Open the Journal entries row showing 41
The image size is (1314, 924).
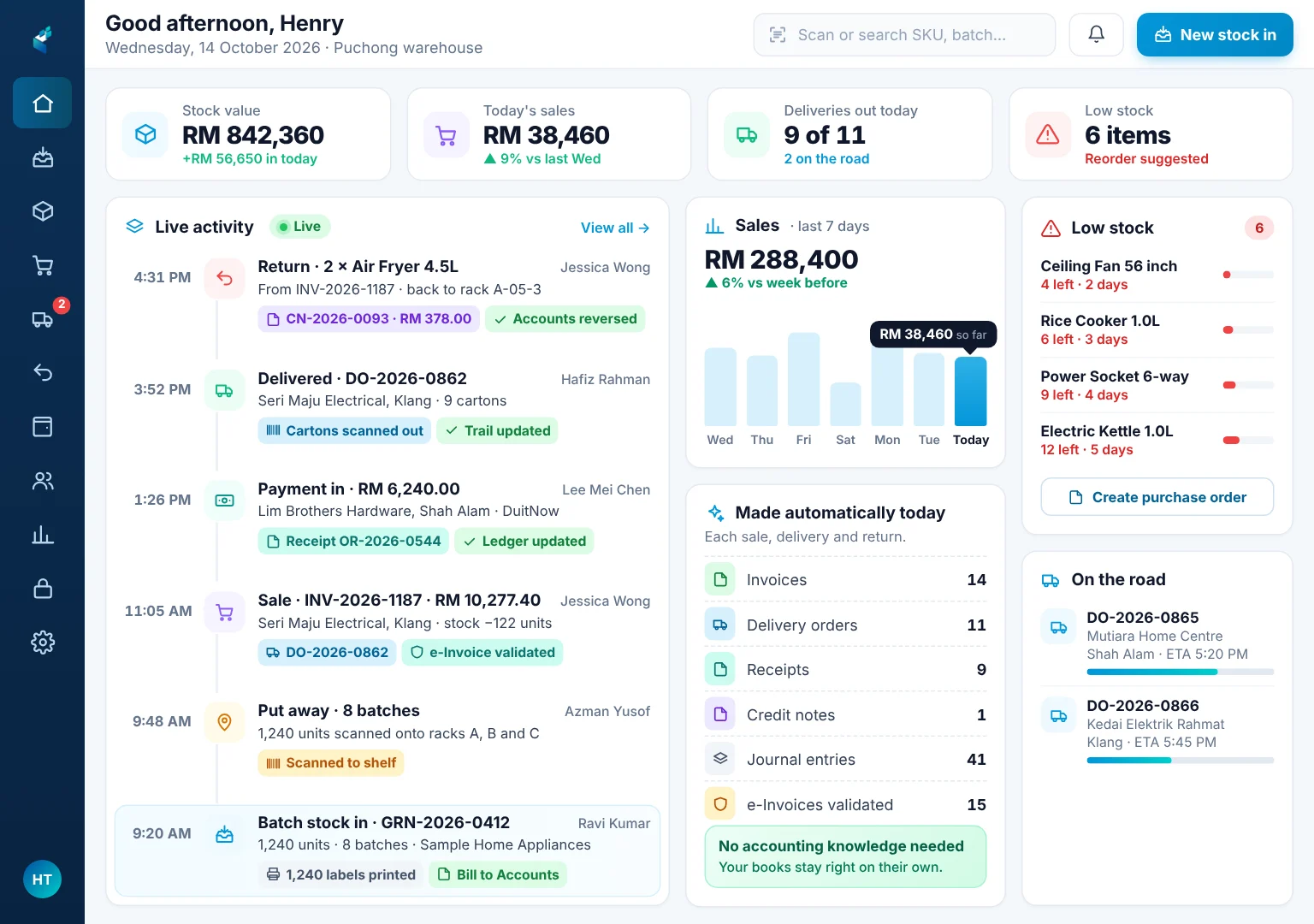point(845,760)
